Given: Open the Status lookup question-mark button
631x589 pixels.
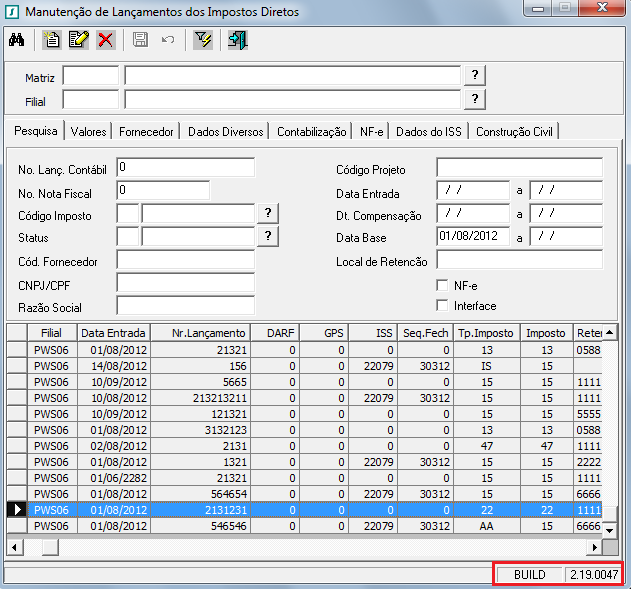Looking at the screenshot, I should (268, 236).
